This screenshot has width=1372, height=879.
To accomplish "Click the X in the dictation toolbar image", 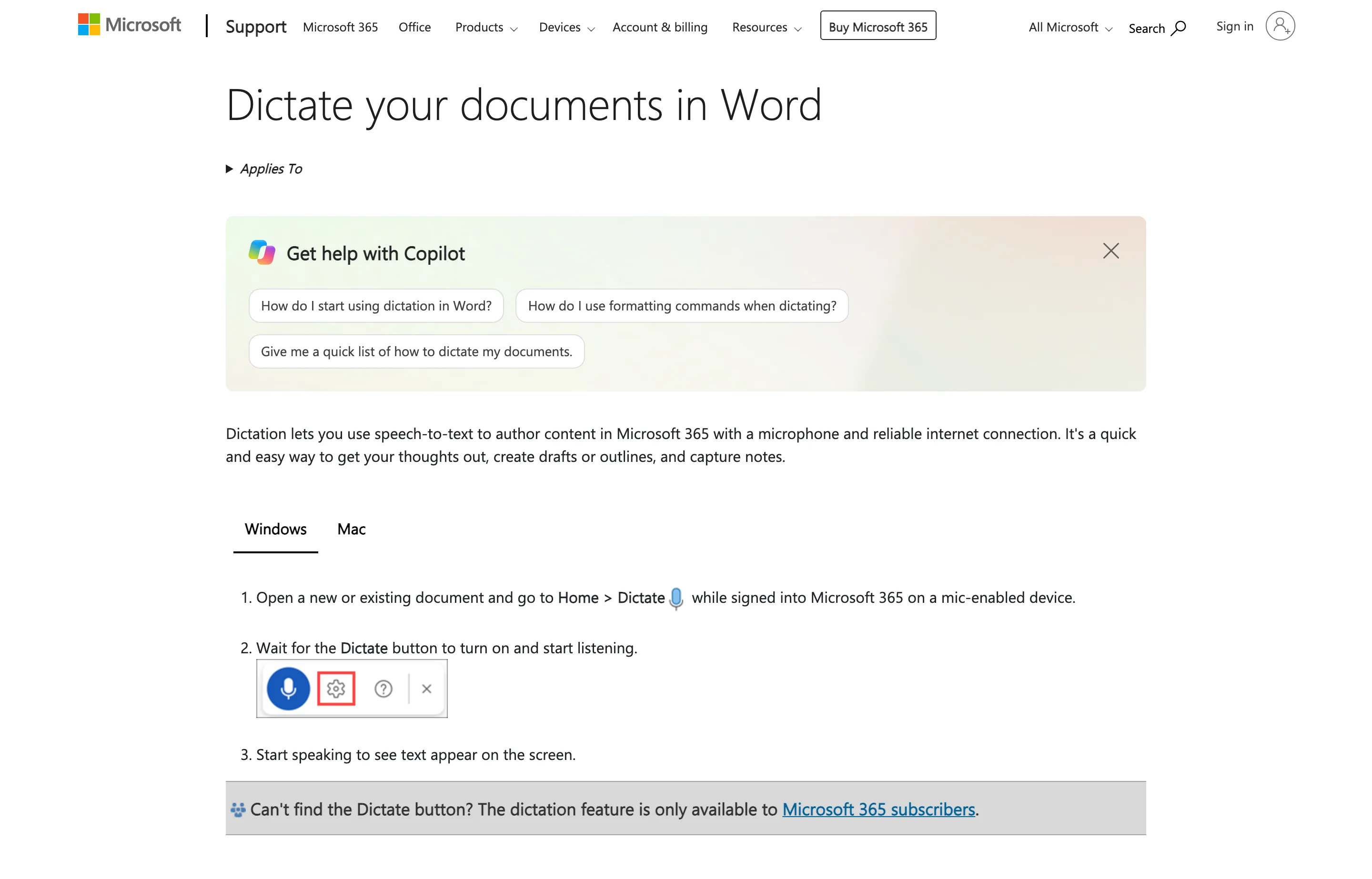I will (x=426, y=689).
